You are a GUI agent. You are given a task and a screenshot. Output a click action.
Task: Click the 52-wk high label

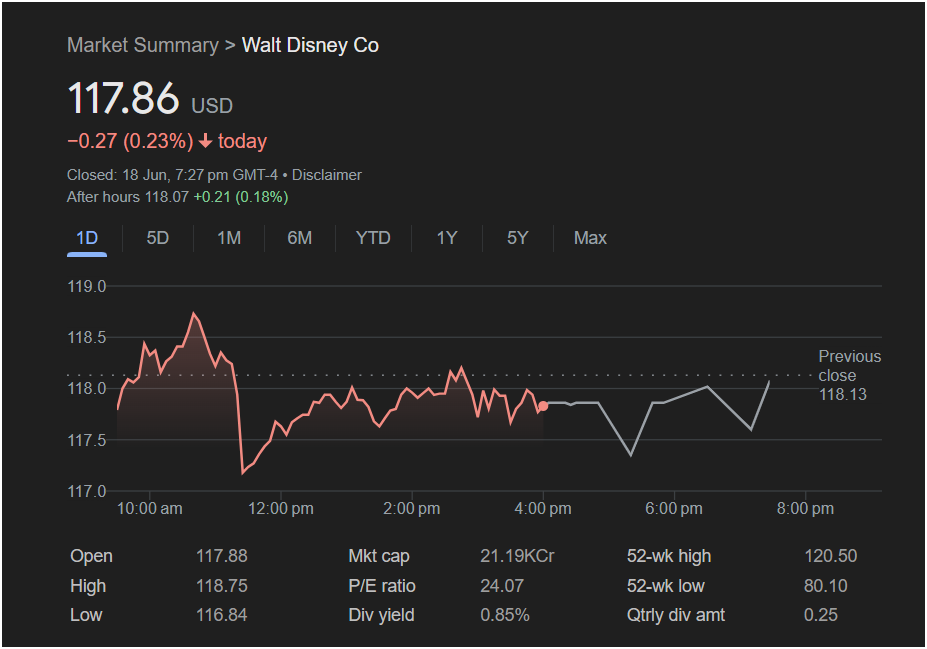tap(669, 556)
